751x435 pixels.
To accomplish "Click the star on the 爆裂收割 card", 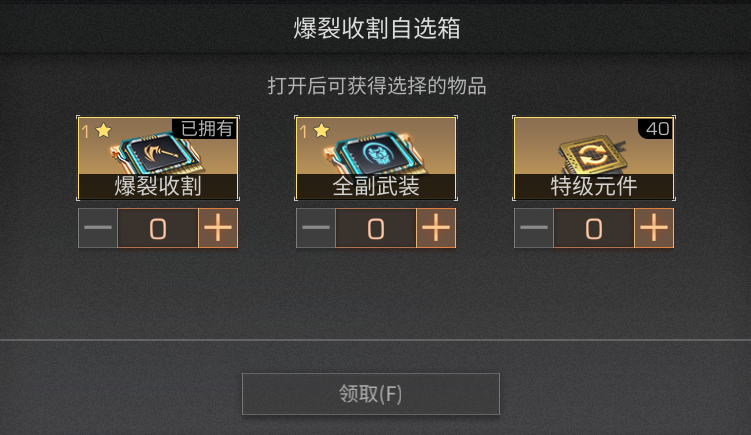I will (103, 130).
